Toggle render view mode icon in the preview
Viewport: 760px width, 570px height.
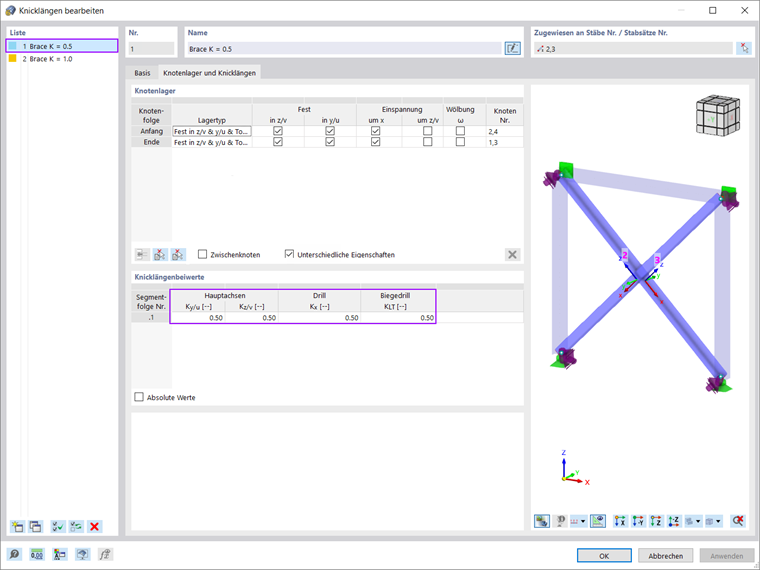542,521
